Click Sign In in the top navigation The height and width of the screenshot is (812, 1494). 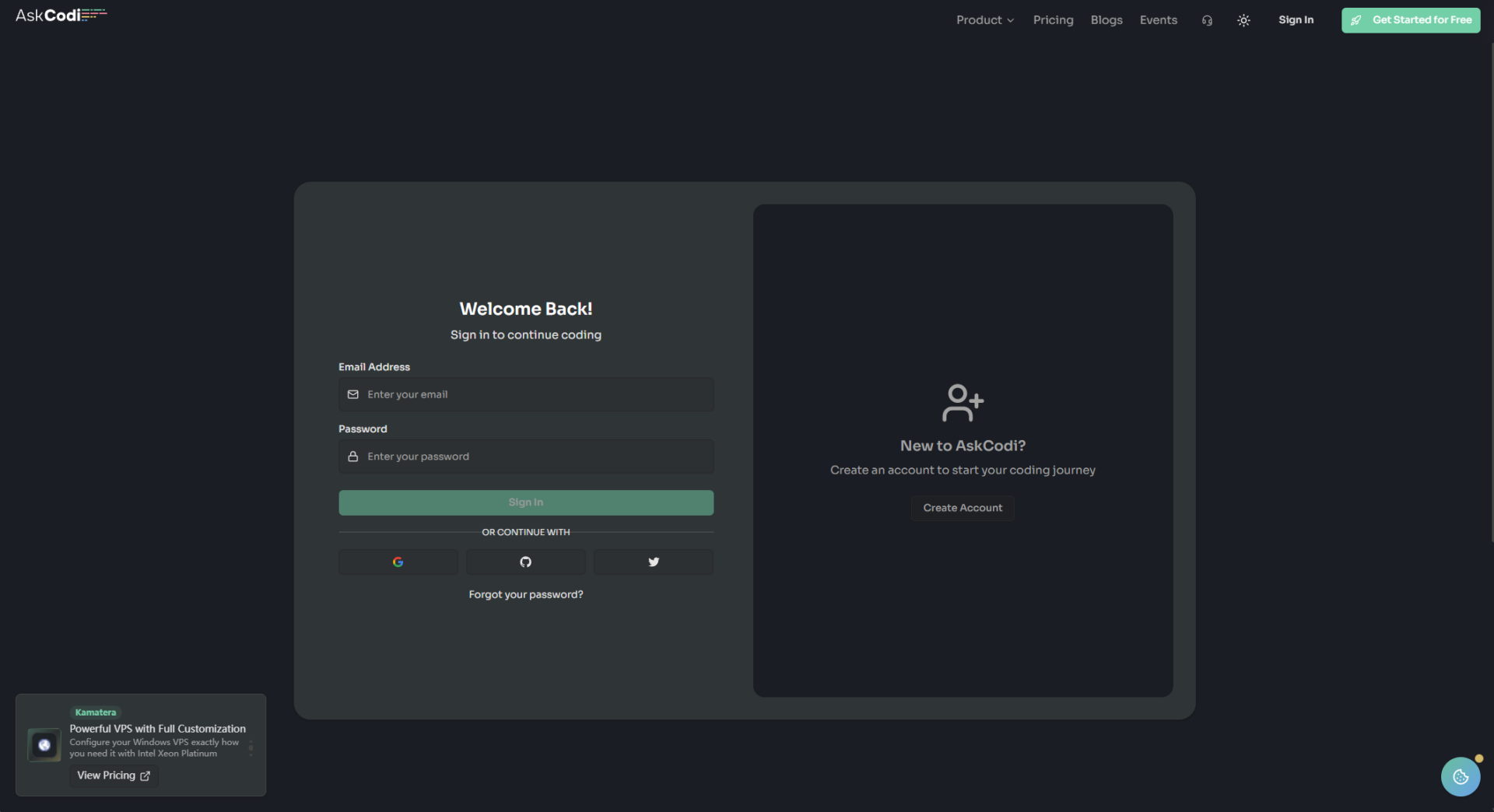click(1296, 20)
